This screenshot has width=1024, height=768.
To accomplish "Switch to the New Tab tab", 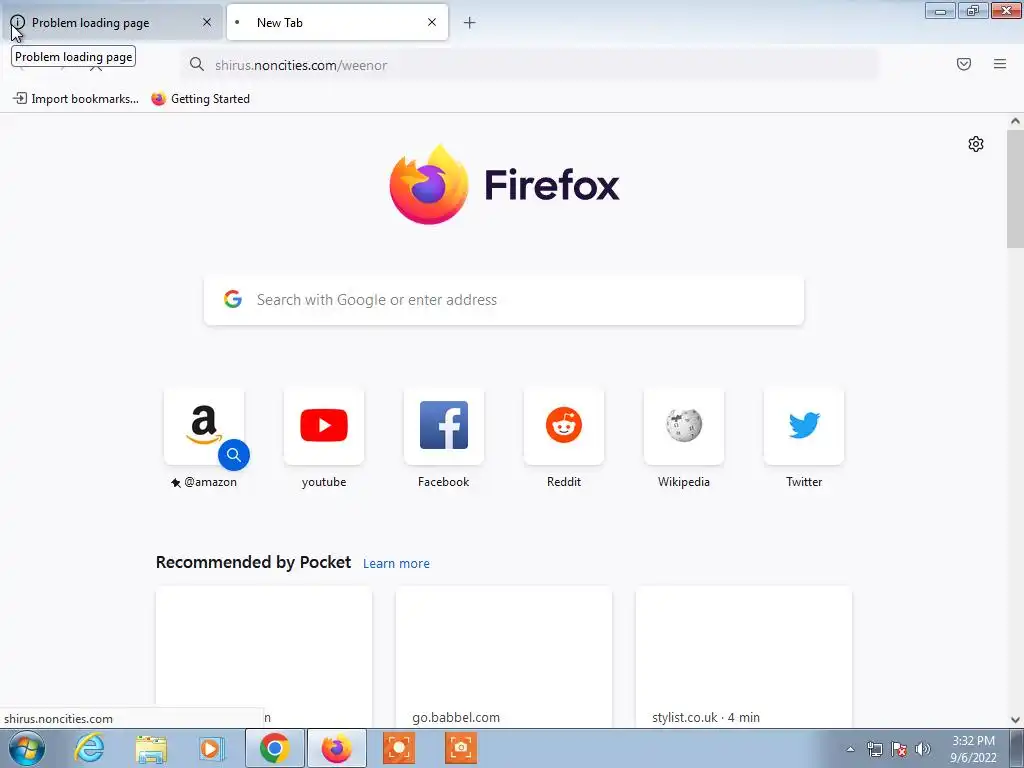I will click(337, 23).
